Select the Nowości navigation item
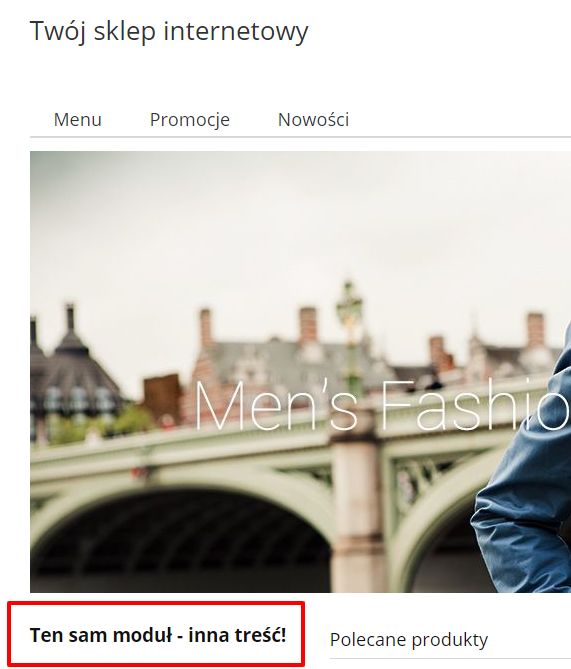 tap(314, 119)
